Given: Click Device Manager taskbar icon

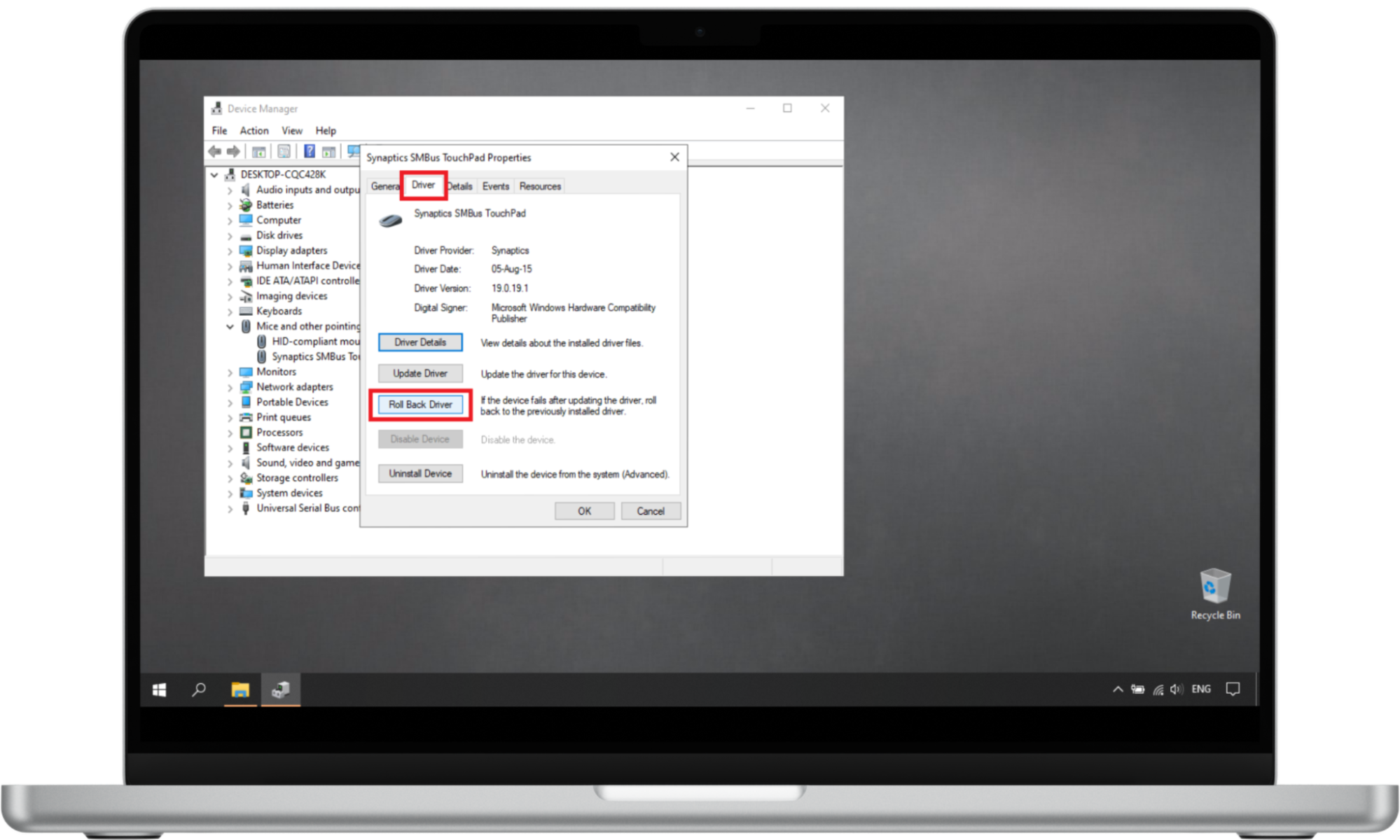Looking at the screenshot, I should coord(281,690).
